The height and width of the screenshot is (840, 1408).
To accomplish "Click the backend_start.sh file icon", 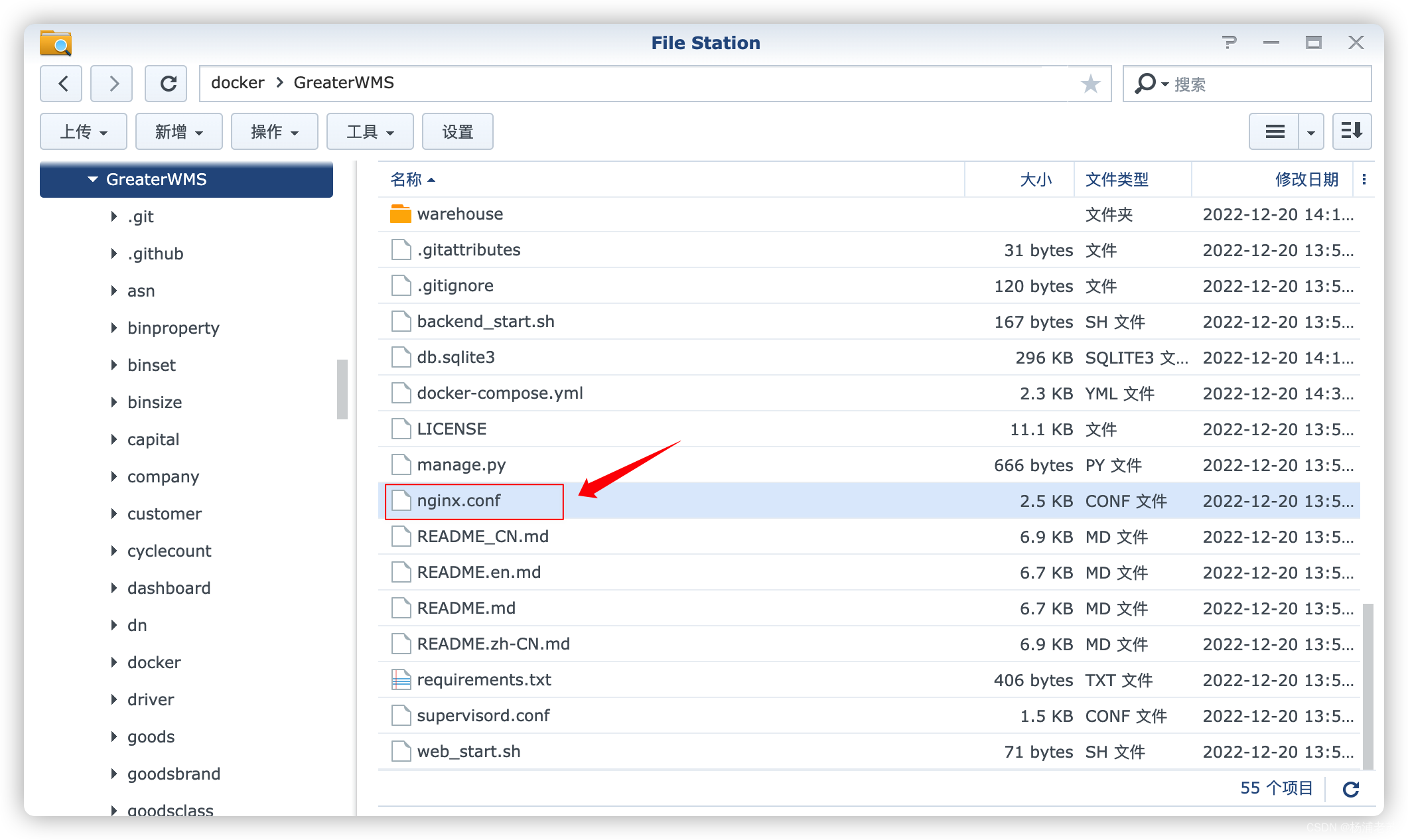I will click(401, 321).
